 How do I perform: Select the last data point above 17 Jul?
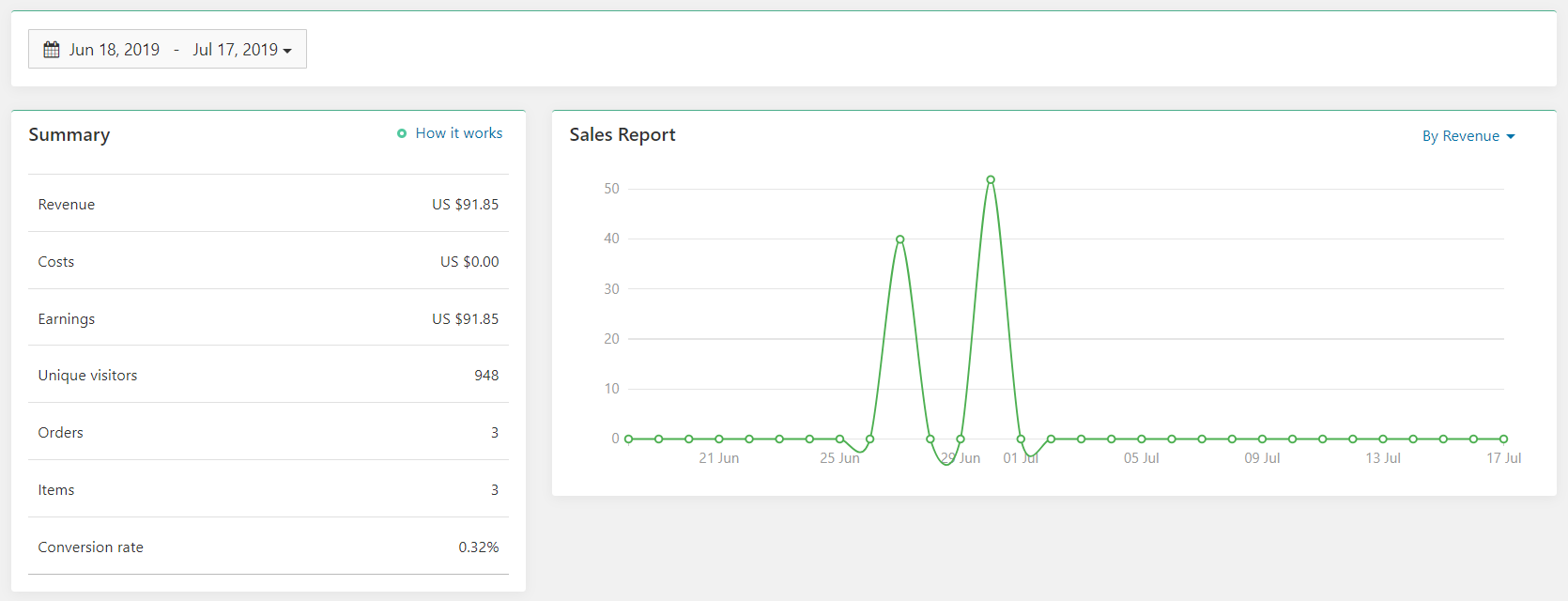click(1503, 439)
